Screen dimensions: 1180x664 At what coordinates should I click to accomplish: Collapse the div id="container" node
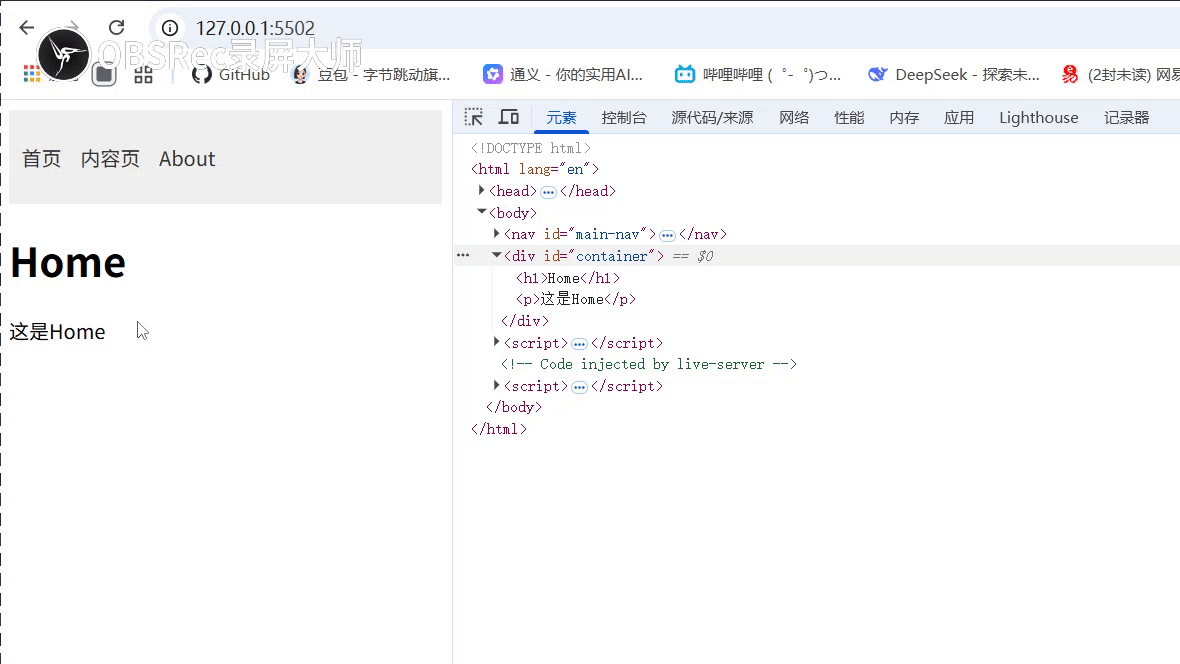(497, 256)
